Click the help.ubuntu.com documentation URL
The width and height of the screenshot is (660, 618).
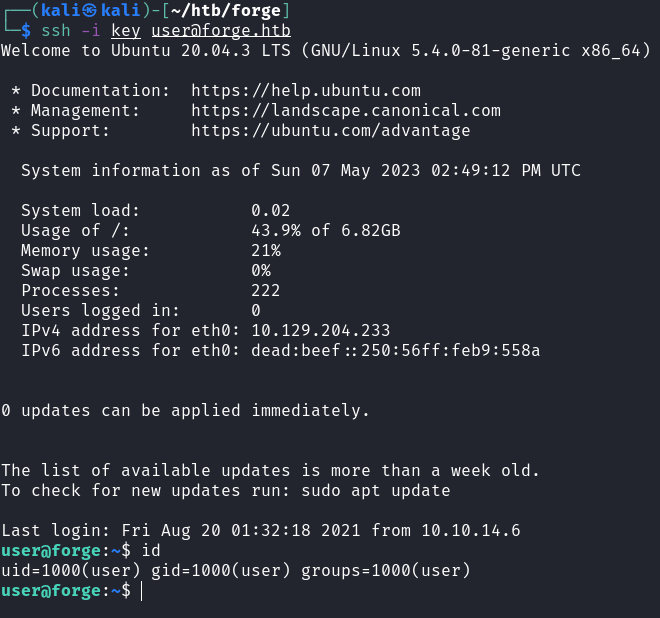pos(306,91)
